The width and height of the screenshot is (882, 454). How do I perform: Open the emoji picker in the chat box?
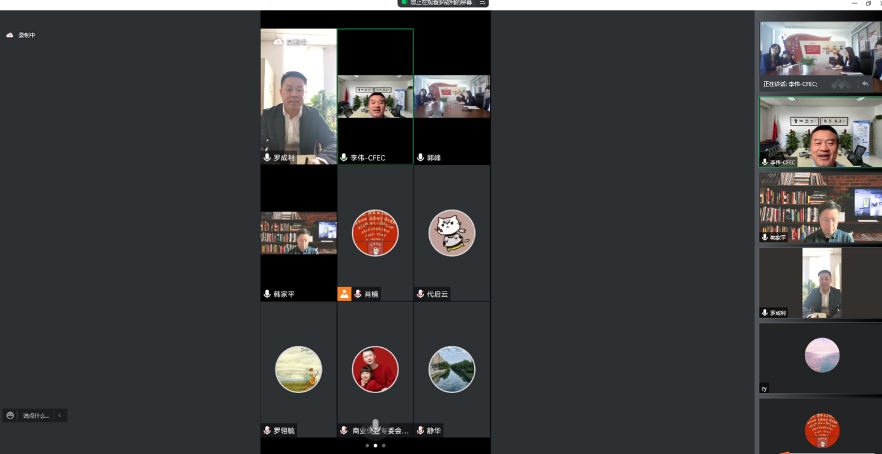[10, 415]
